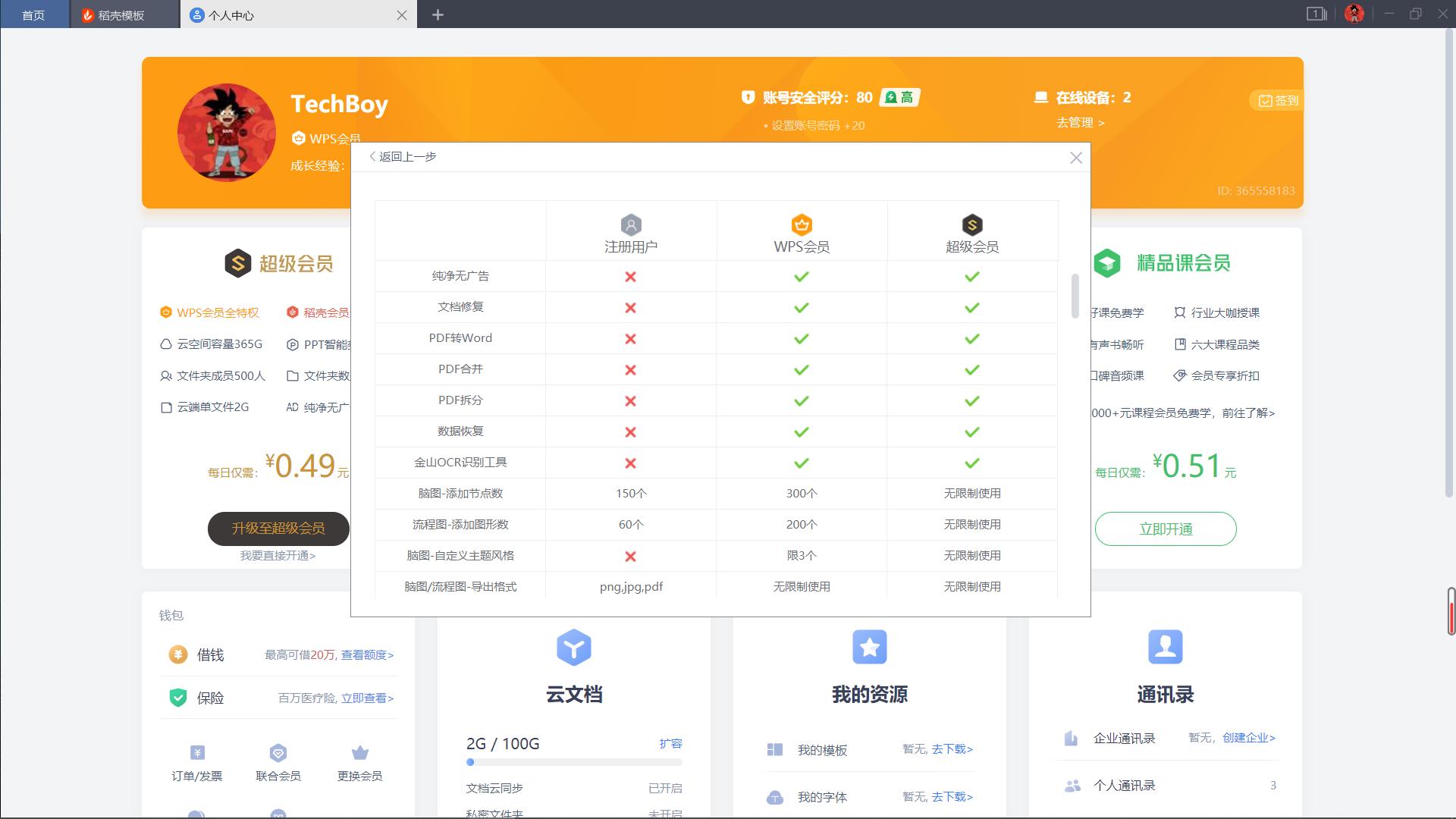Click the 订单/发票 icon
1456x819 pixels.
coord(198,753)
